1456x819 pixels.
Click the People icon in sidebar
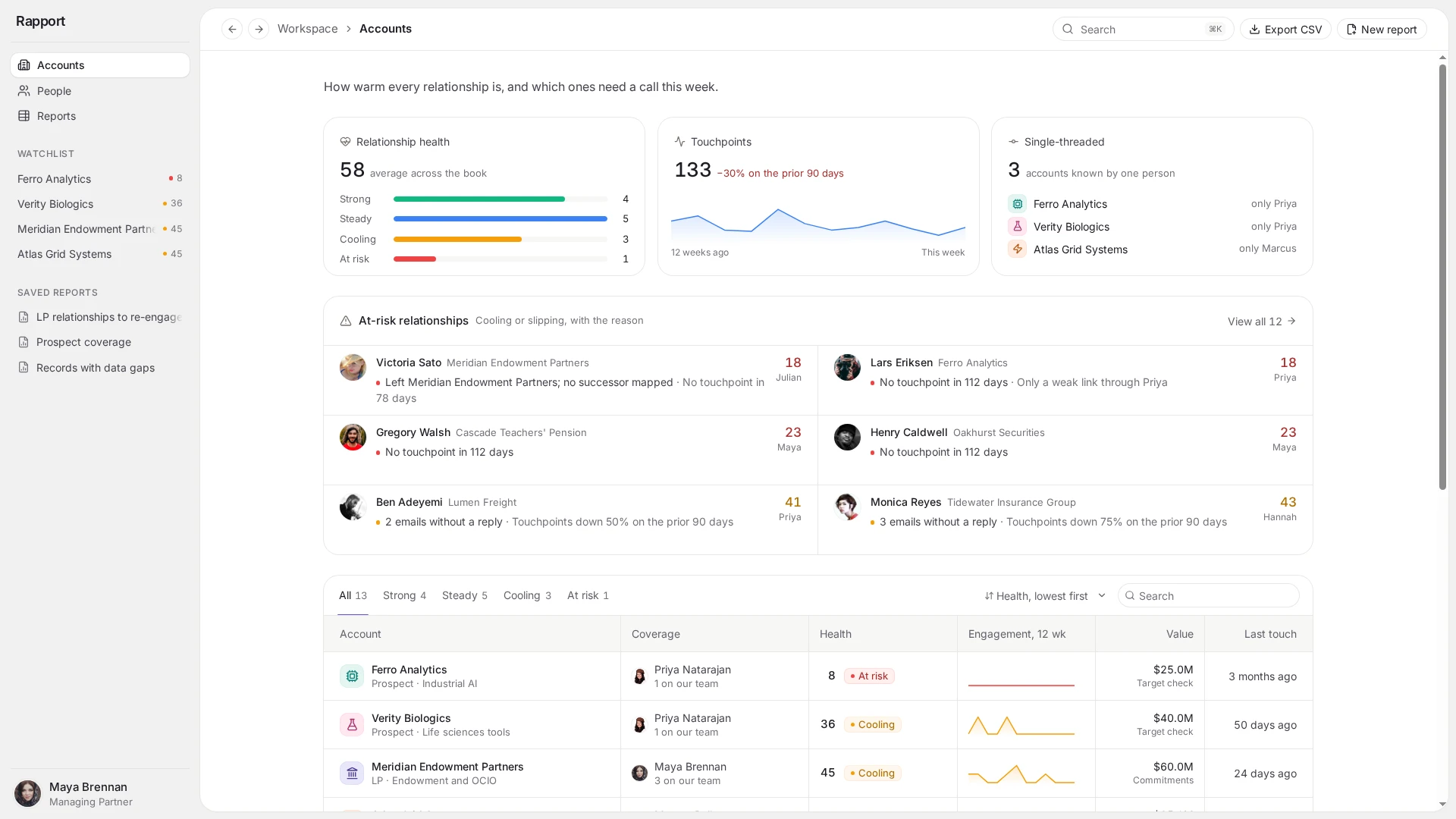(24, 91)
